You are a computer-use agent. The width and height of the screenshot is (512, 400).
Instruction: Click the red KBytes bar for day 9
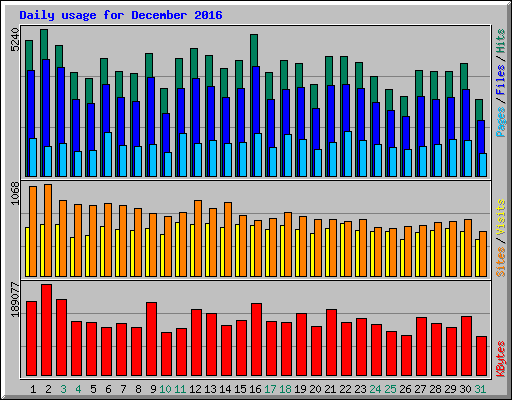(151, 339)
